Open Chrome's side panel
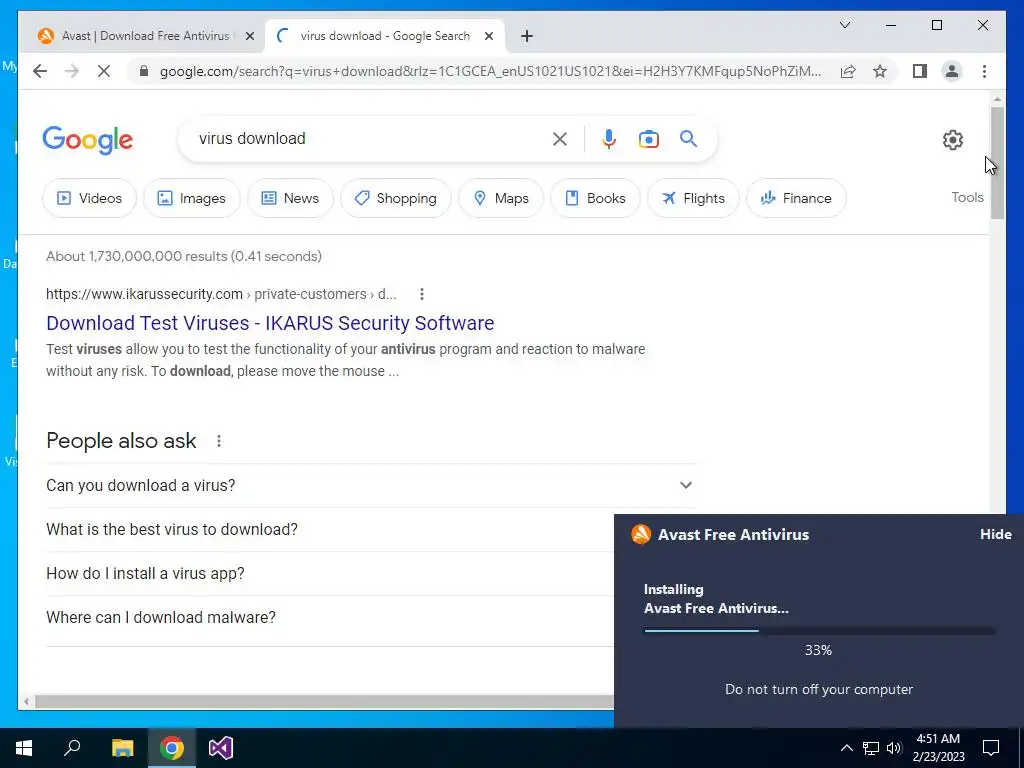The width and height of the screenshot is (1024, 768). click(920, 71)
